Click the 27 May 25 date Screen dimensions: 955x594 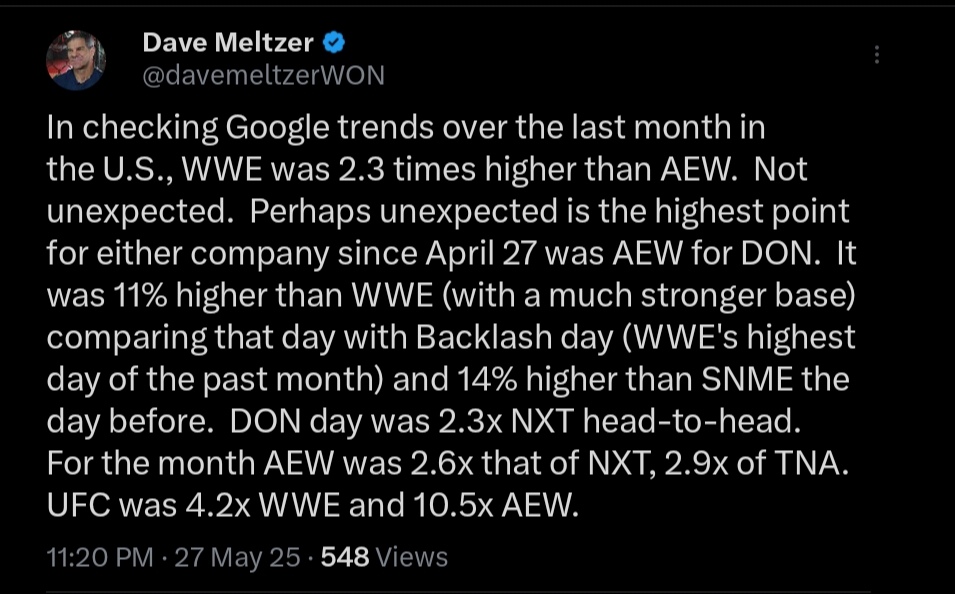coord(237,557)
